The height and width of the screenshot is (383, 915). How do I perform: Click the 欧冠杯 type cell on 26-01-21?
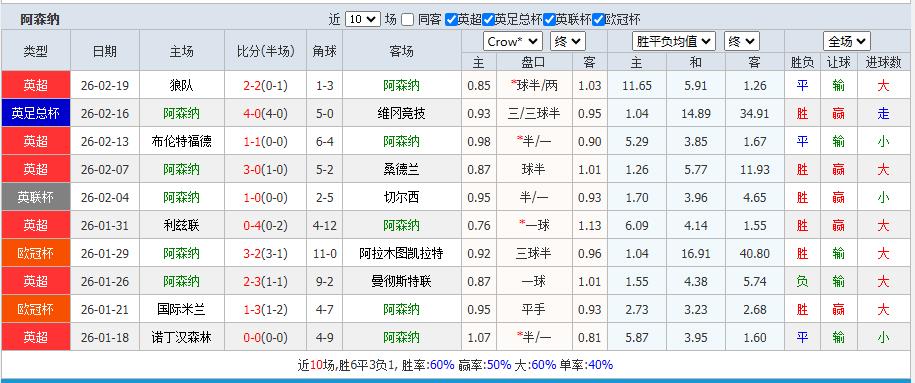[36, 309]
